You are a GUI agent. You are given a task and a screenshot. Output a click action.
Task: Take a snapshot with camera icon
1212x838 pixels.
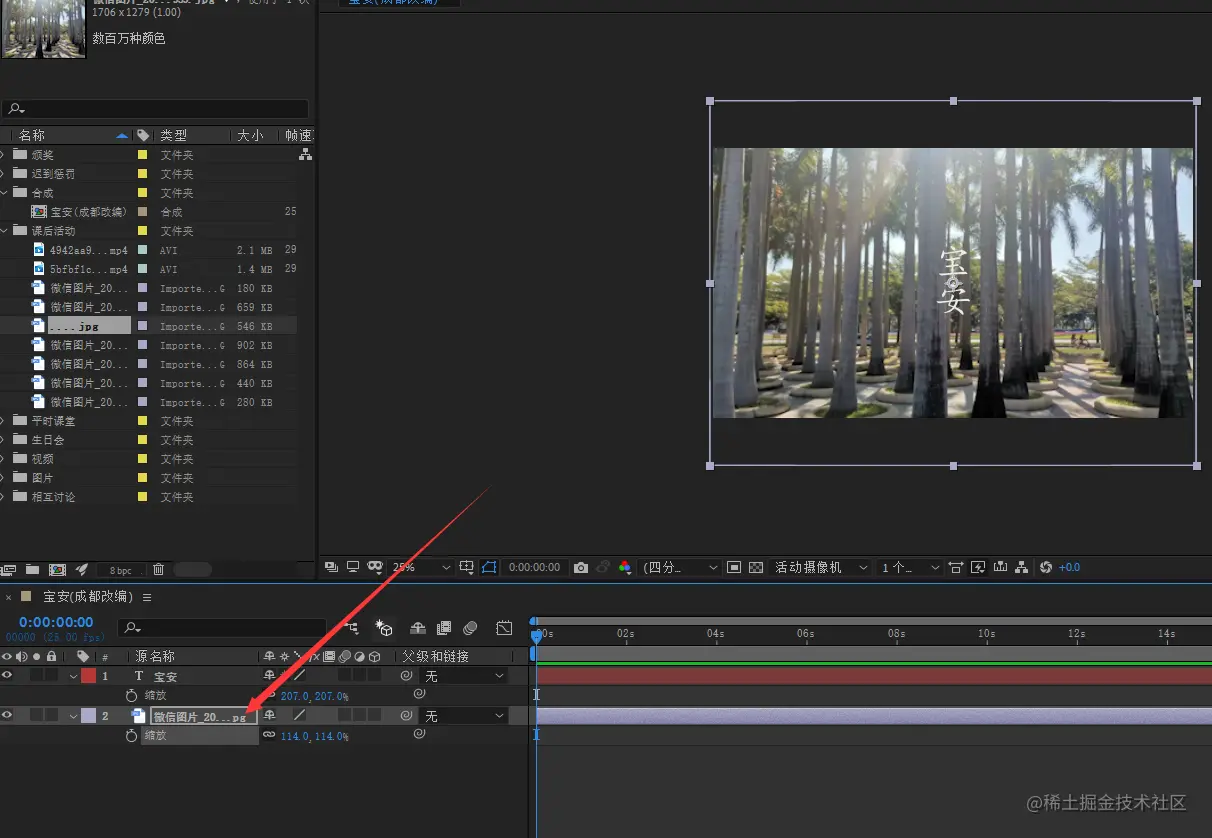coord(581,567)
